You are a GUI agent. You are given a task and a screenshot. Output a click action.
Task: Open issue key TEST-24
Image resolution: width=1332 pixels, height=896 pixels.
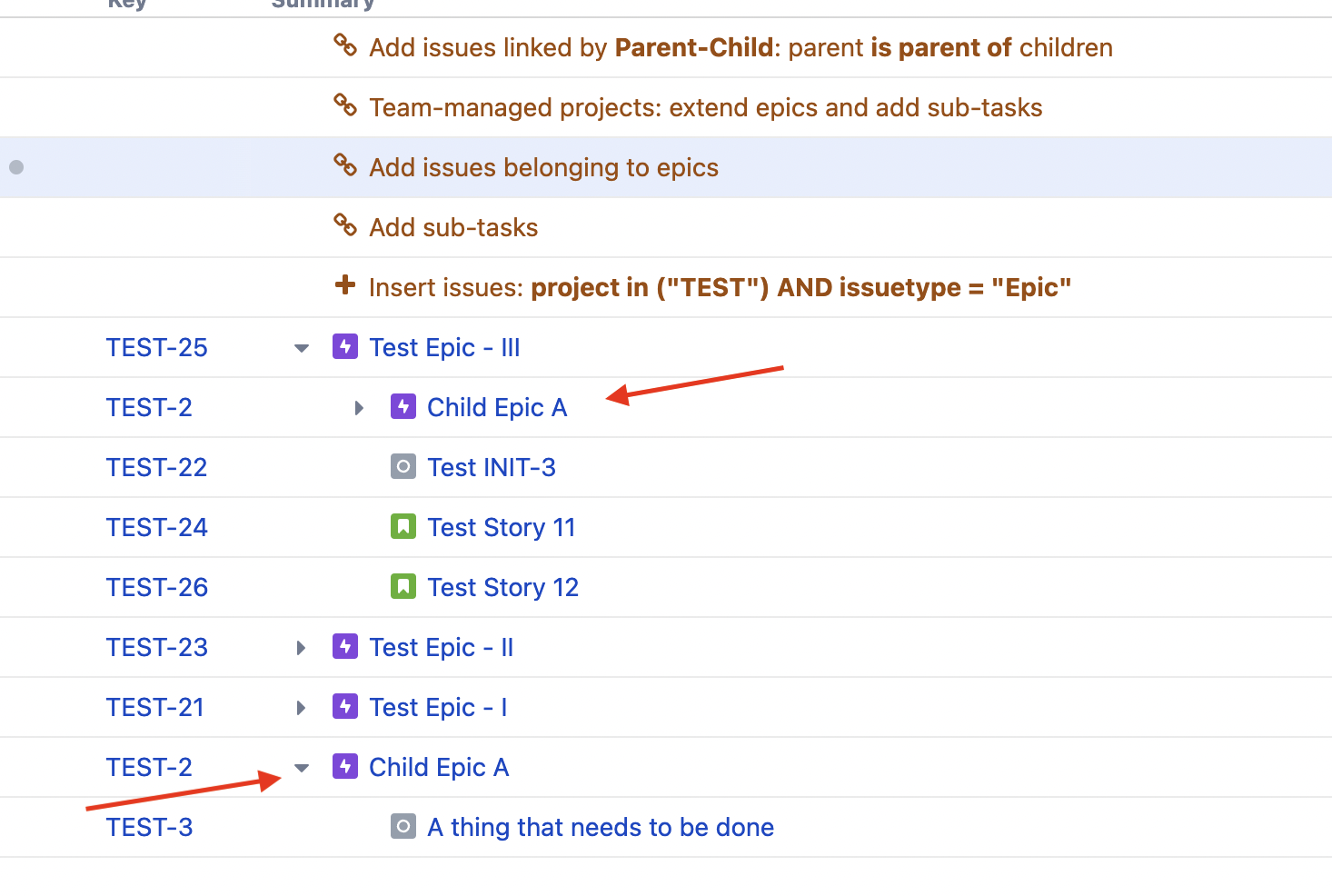(157, 527)
